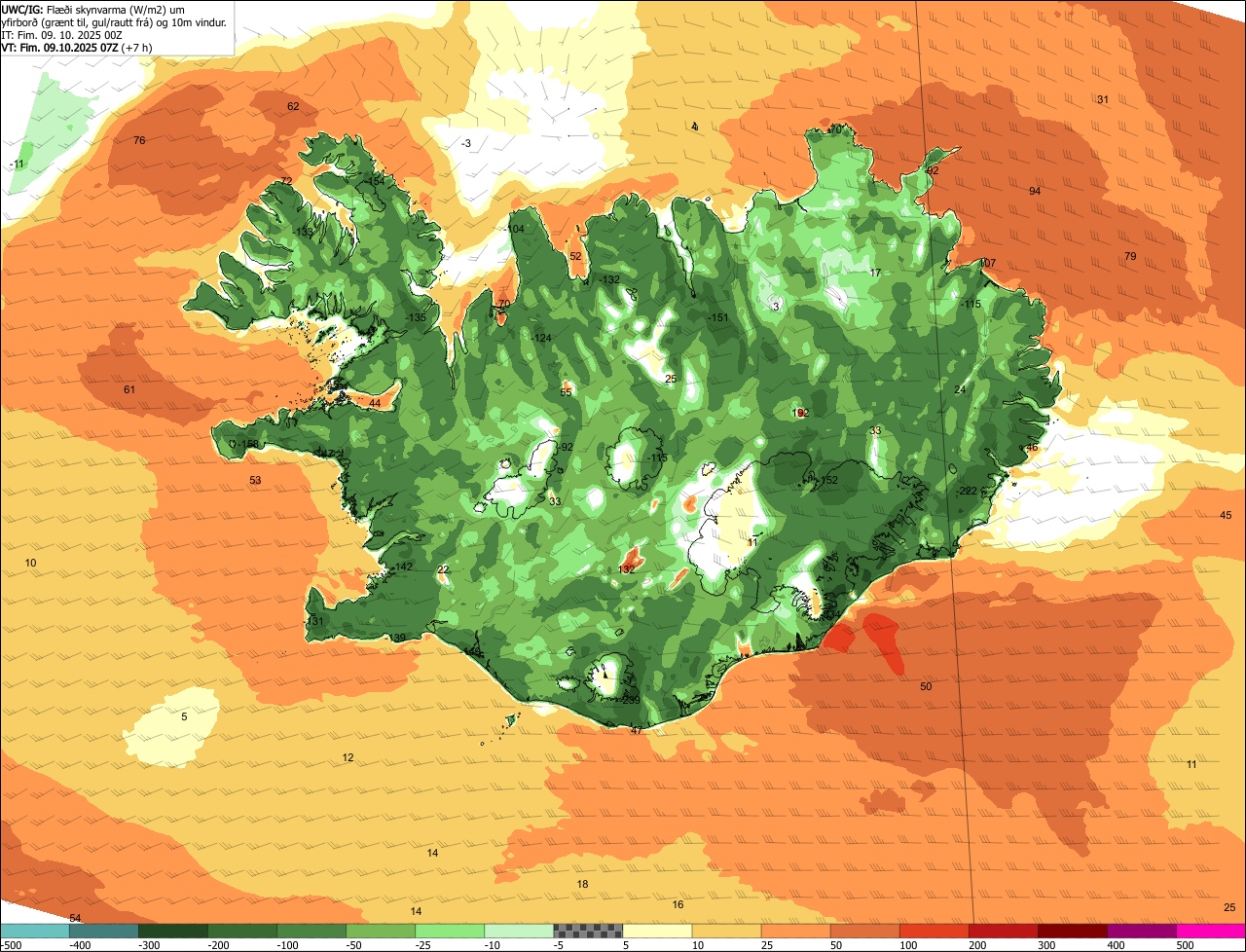Click the value 79 on the map
Image resolution: width=1246 pixels, height=952 pixels.
(x=1130, y=256)
